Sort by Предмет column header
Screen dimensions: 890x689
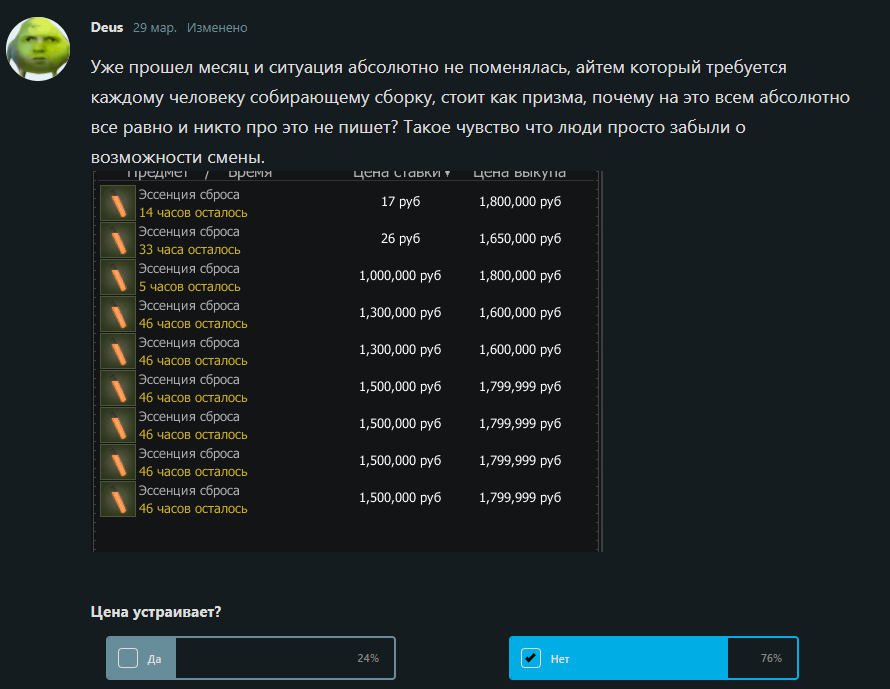(157, 174)
